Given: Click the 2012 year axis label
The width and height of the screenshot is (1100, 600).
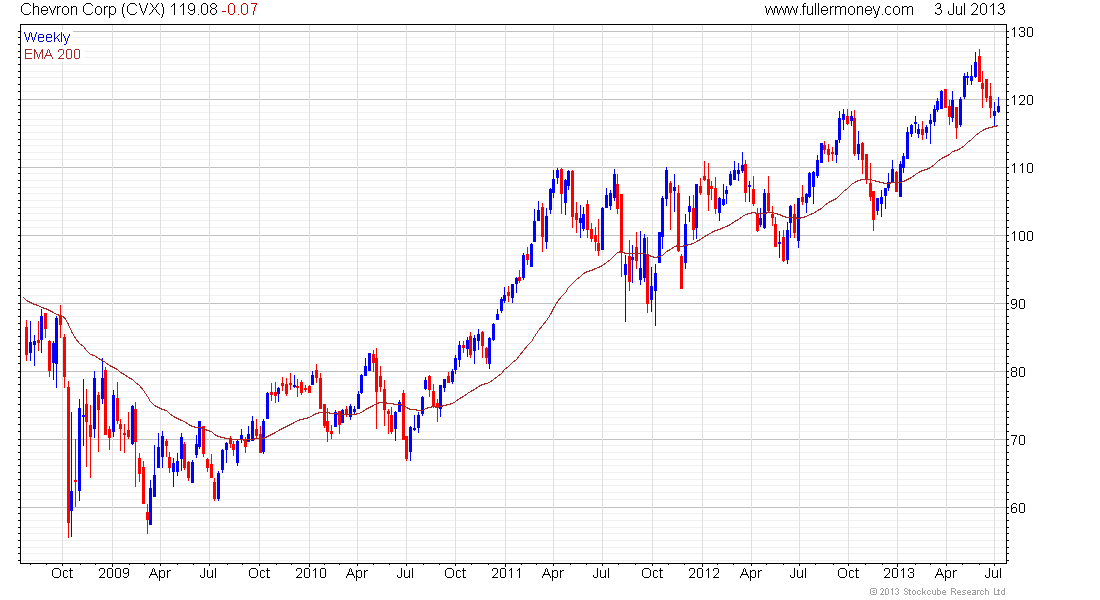Looking at the screenshot, I should pyautogui.click(x=704, y=573).
